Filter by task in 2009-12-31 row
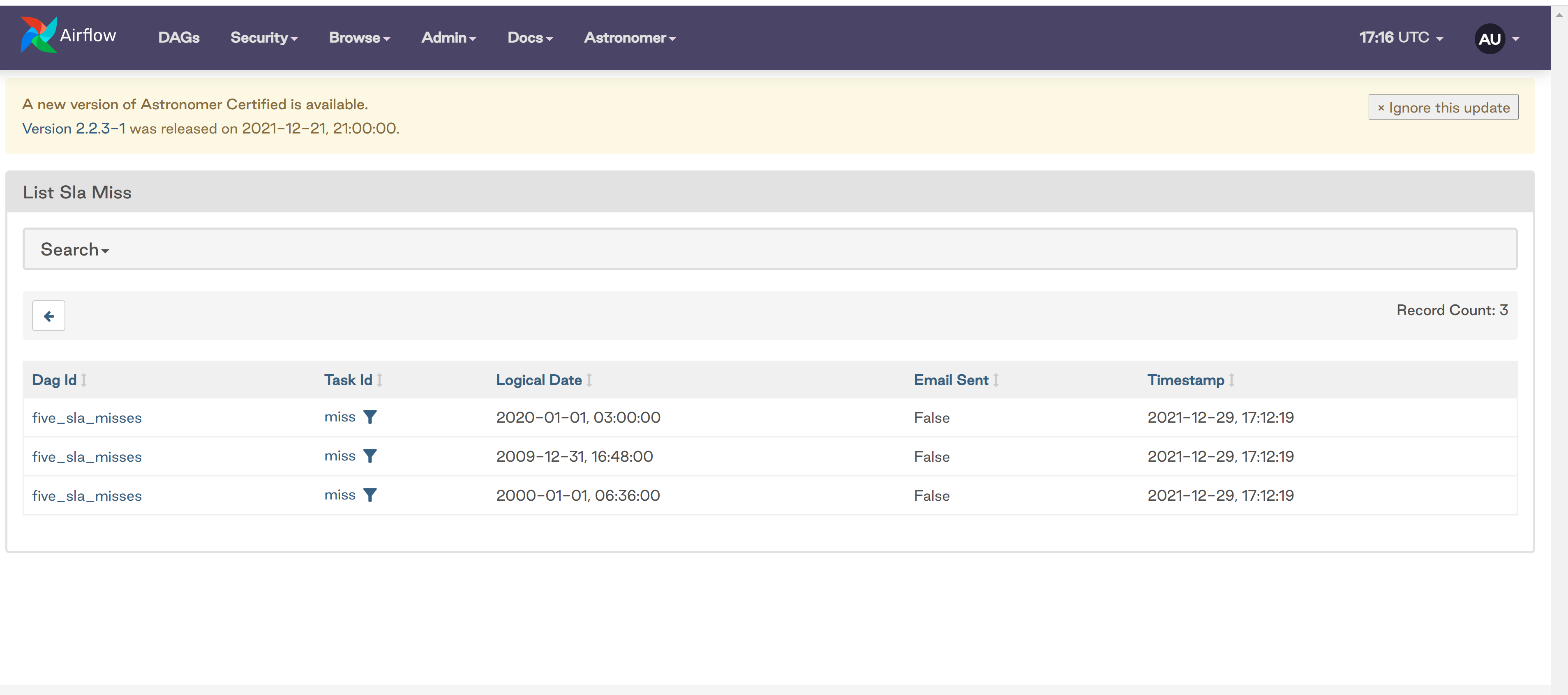The height and width of the screenshot is (695, 1568). coord(369,456)
